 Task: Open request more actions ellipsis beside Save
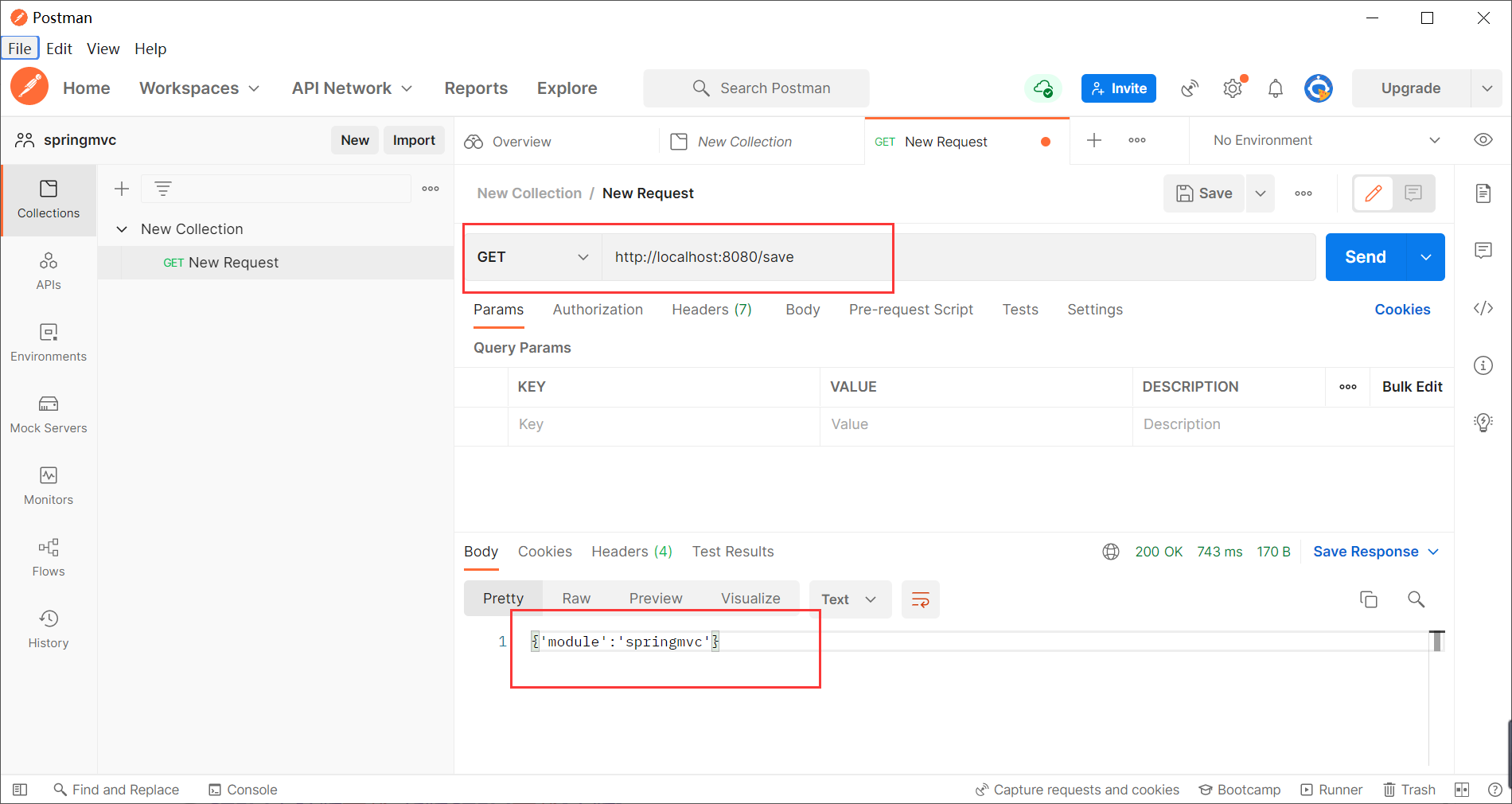coord(1304,193)
